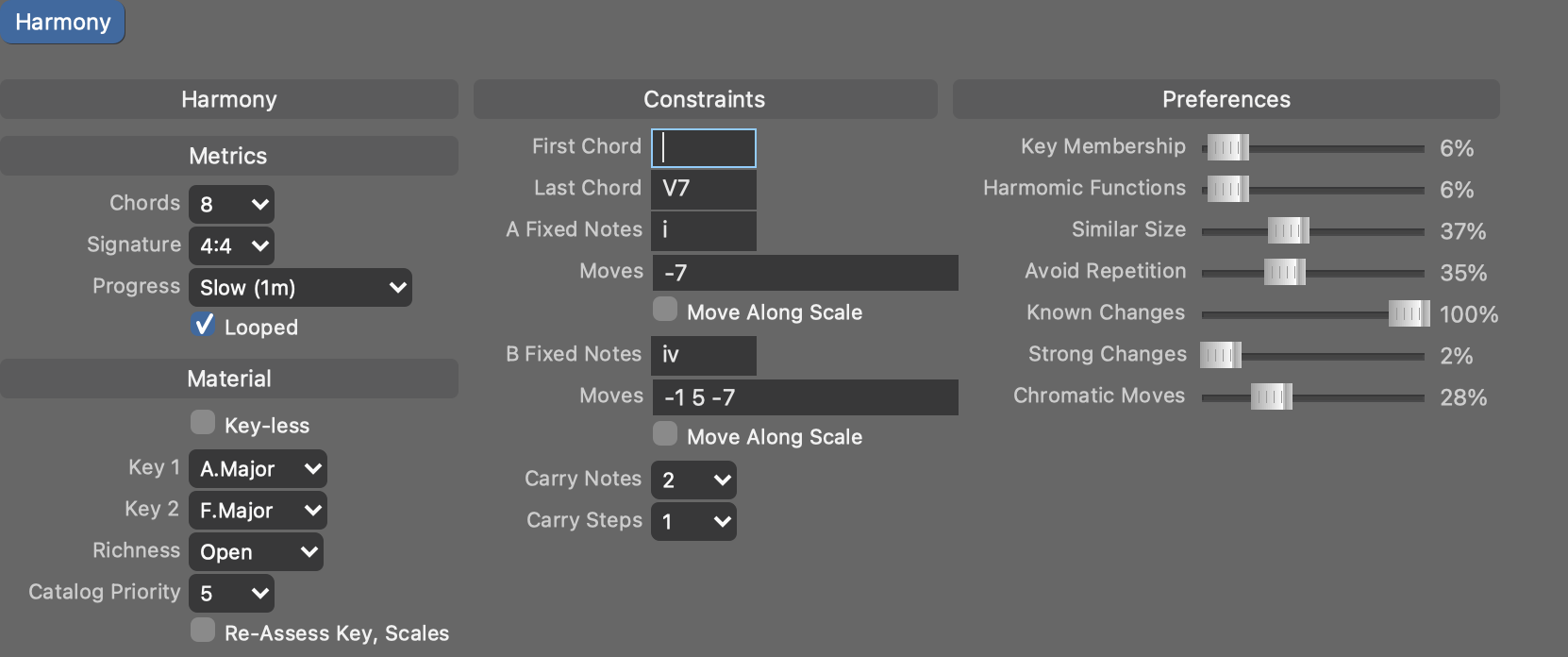Click the Key Membership slider handle
Screen dimensions: 1568x657
(1227, 148)
